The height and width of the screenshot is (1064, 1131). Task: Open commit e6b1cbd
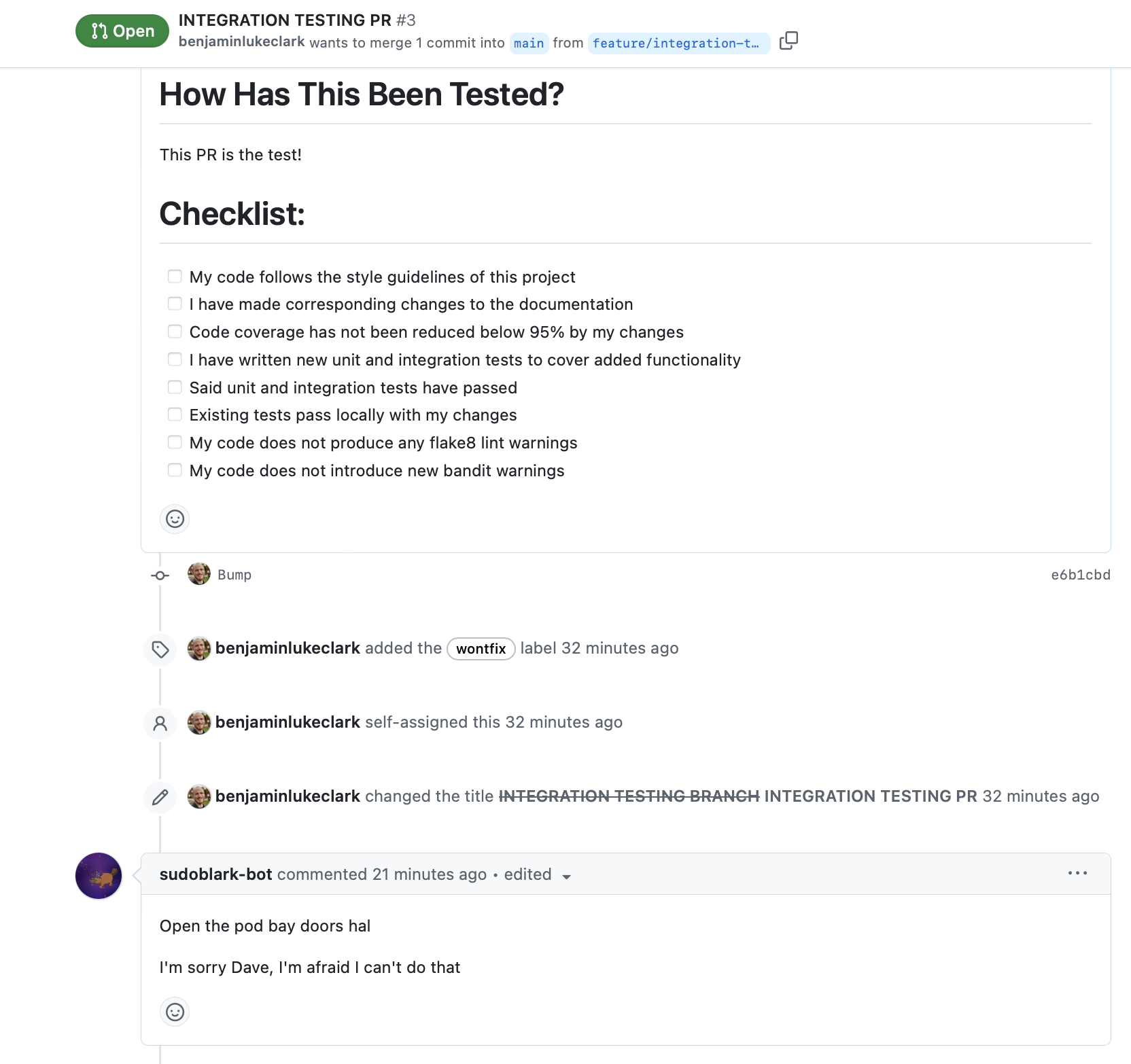[1080, 575]
